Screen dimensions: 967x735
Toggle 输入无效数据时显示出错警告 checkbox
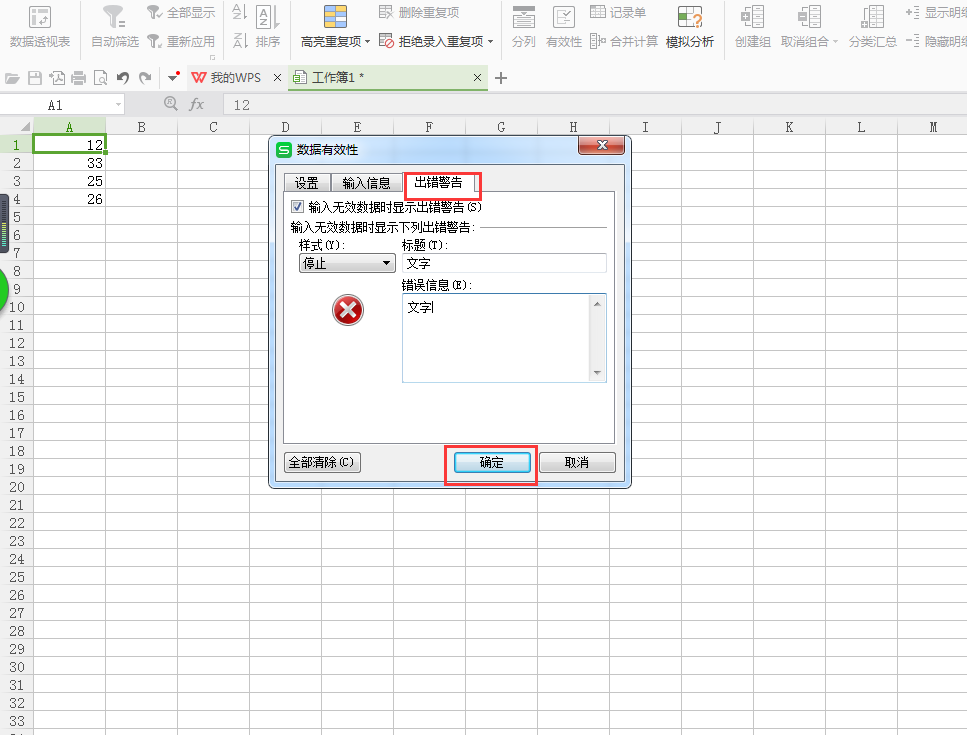click(297, 207)
